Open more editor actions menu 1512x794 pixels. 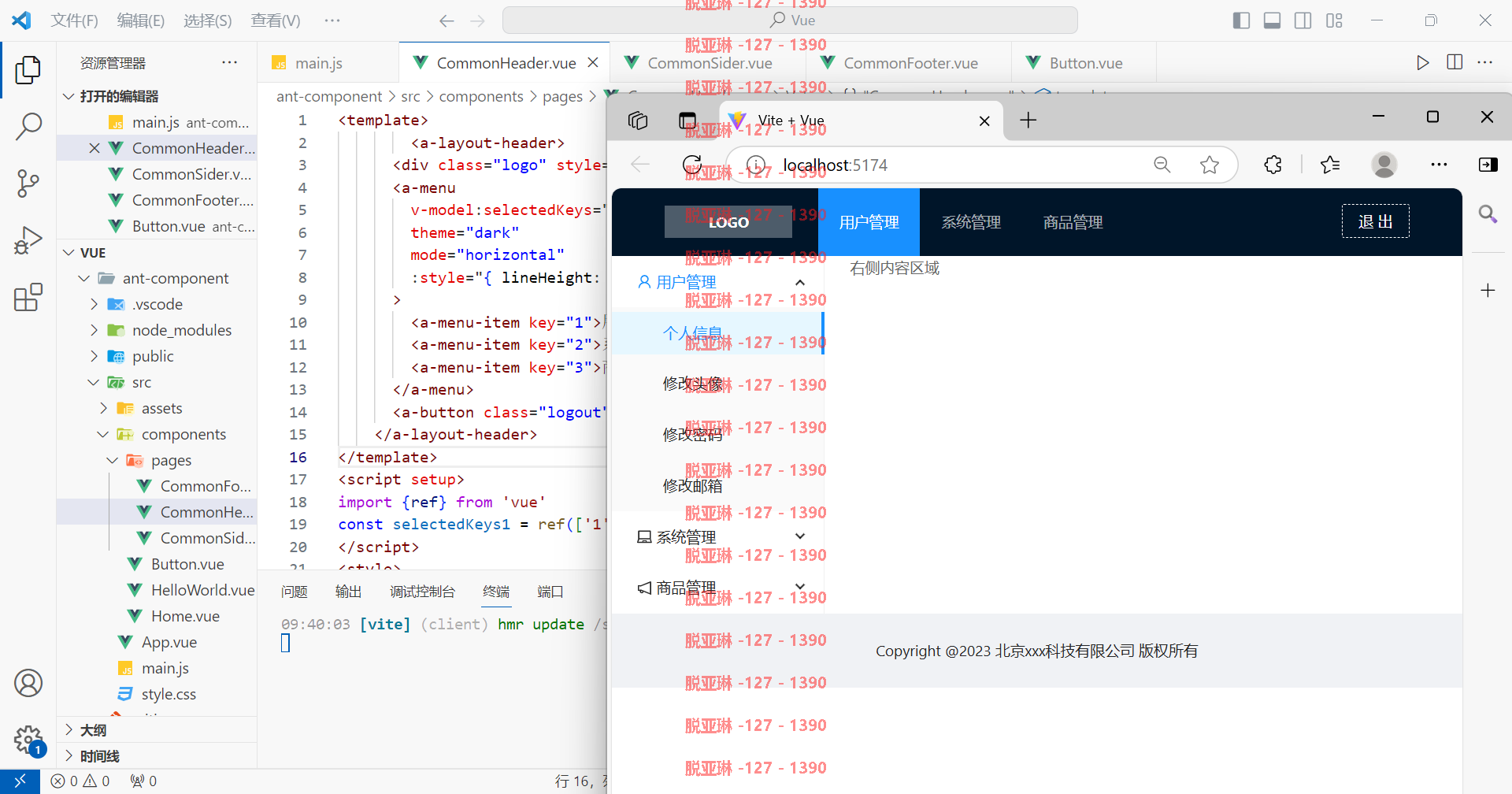click(1485, 63)
